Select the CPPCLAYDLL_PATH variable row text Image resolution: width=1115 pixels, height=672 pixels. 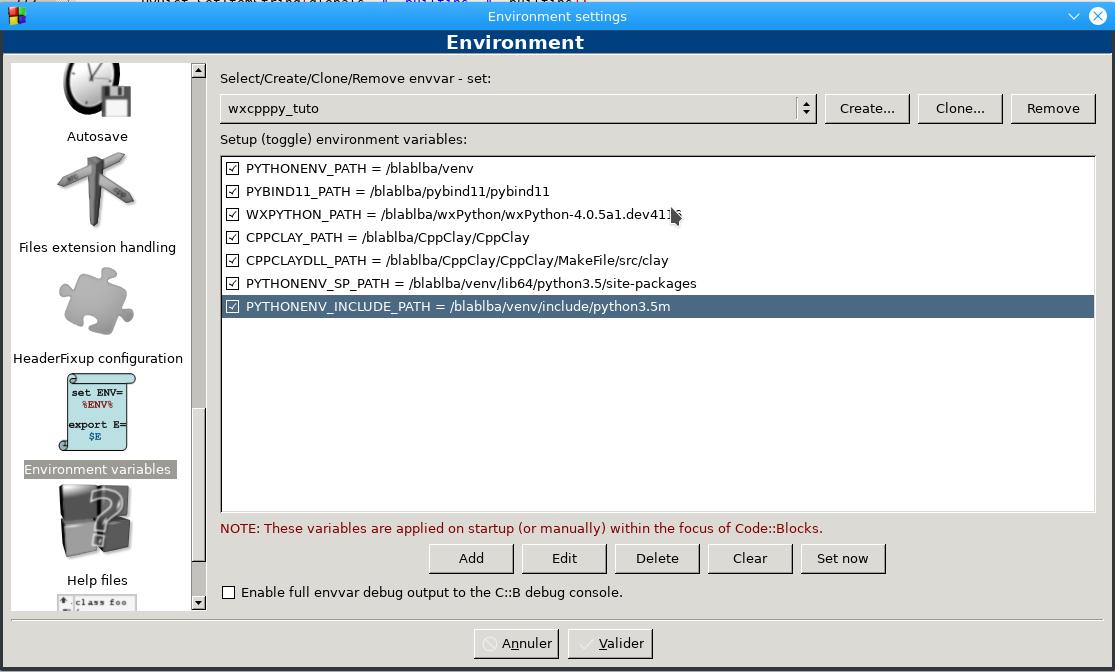point(457,260)
